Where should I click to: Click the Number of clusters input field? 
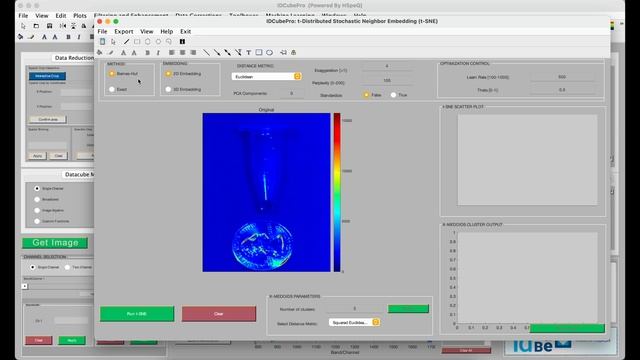(354, 309)
